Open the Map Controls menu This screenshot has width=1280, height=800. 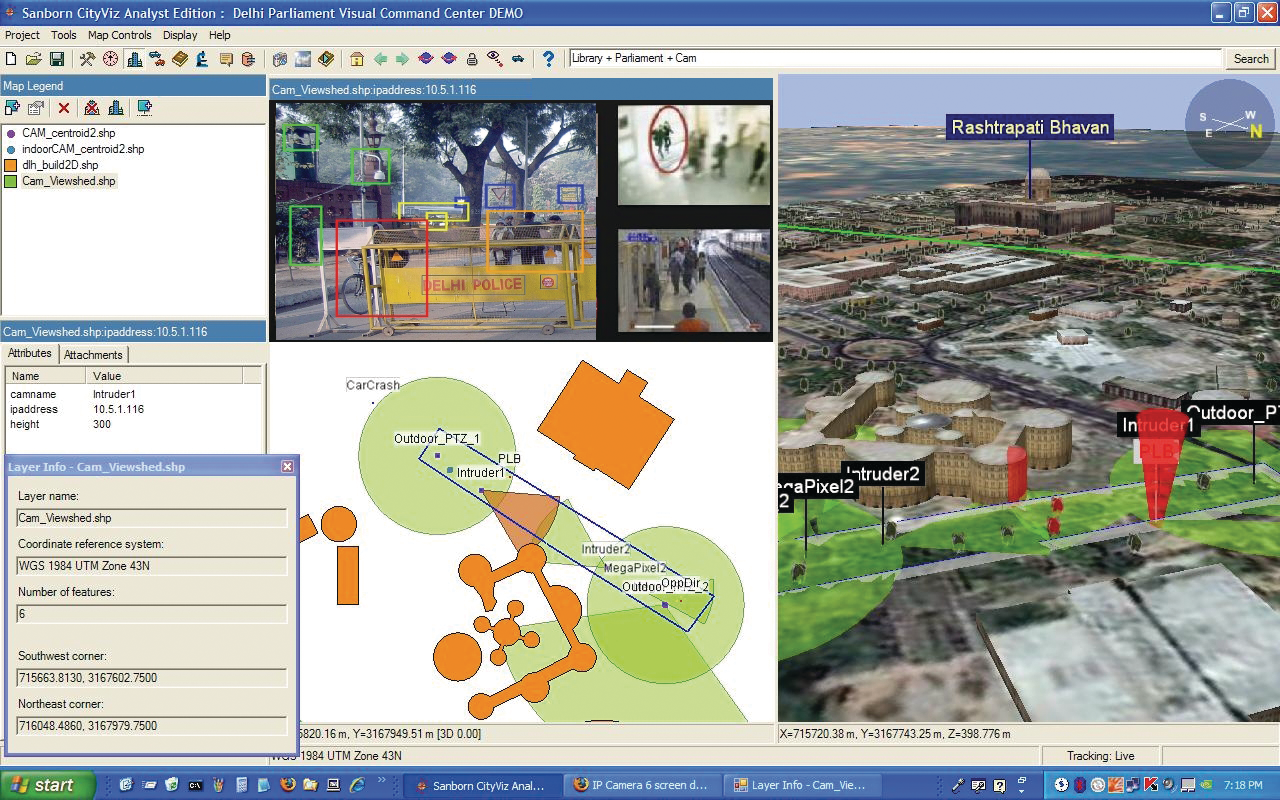click(119, 35)
